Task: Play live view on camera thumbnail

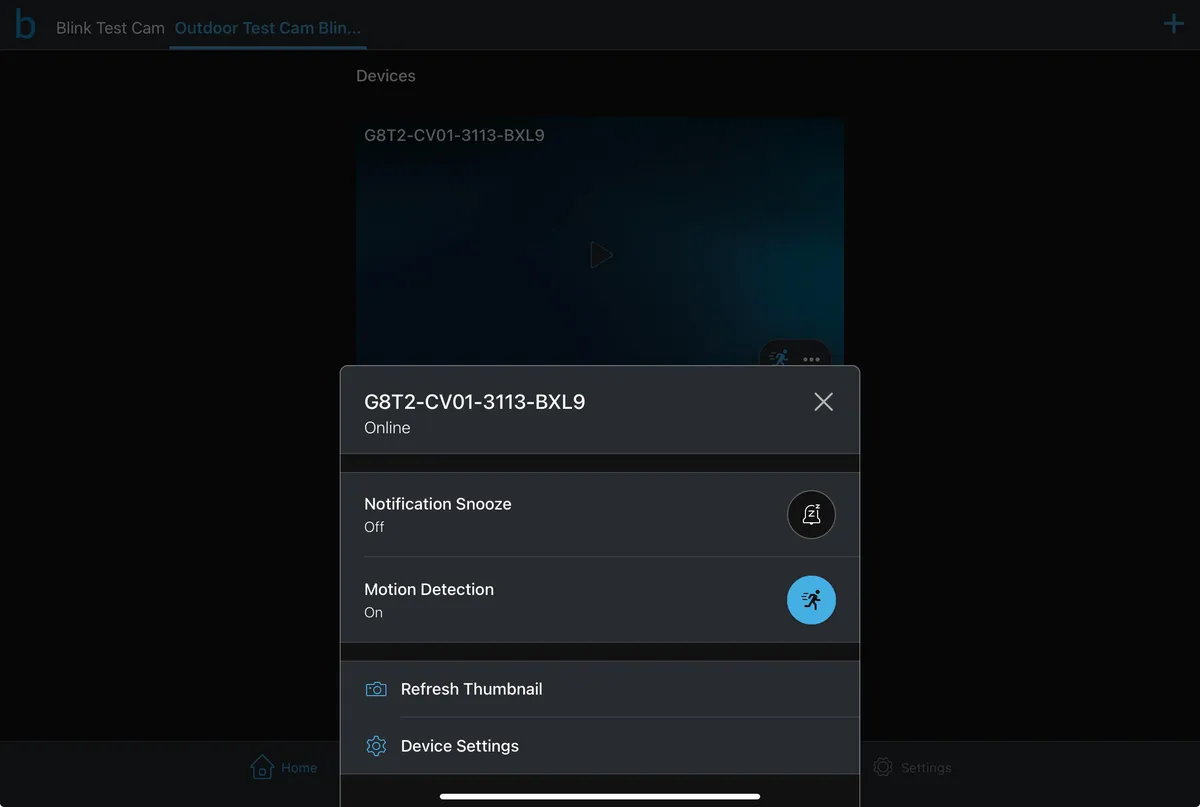Action: [x=600, y=255]
